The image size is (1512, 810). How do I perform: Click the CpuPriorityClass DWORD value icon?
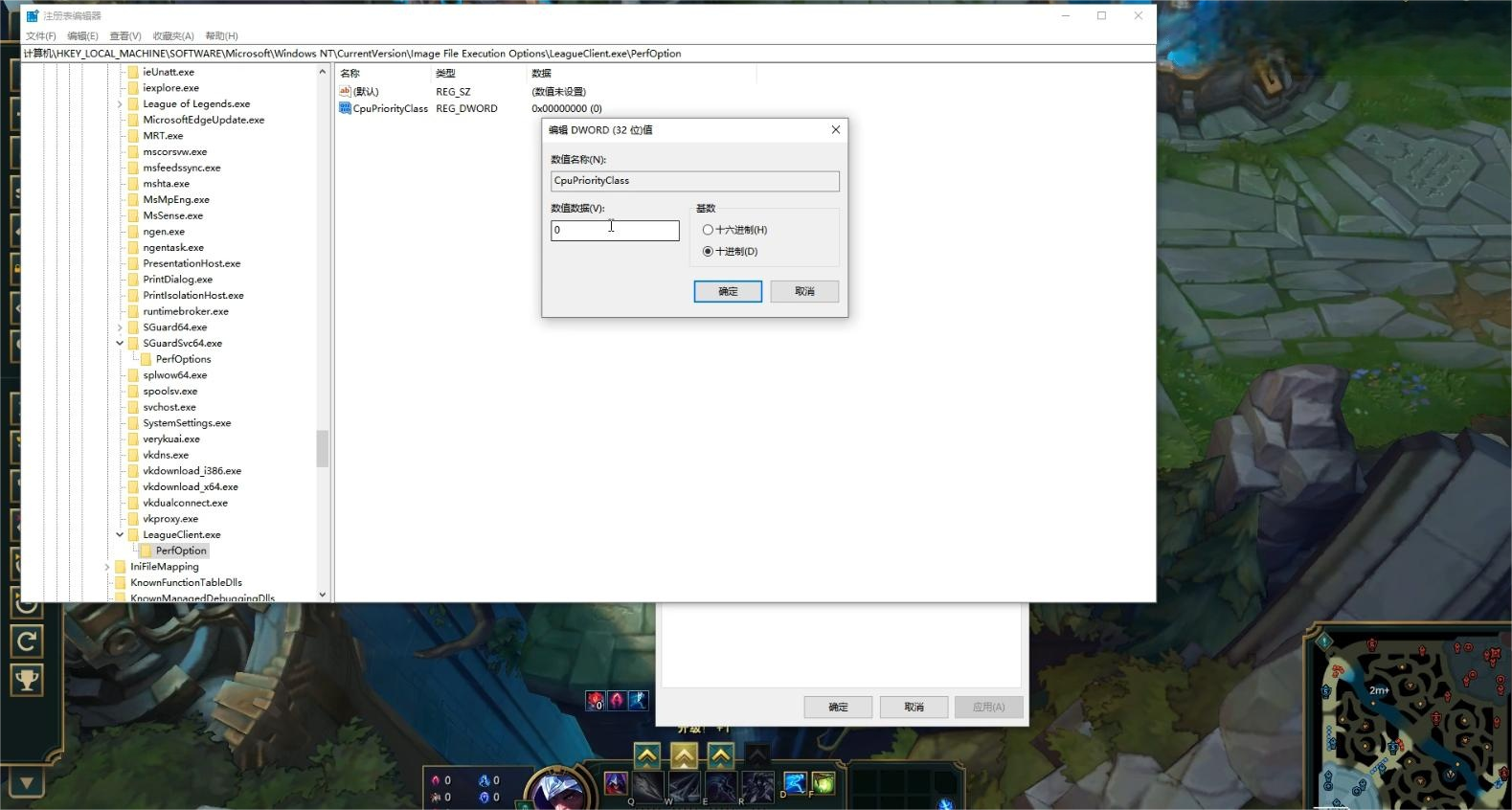(345, 108)
